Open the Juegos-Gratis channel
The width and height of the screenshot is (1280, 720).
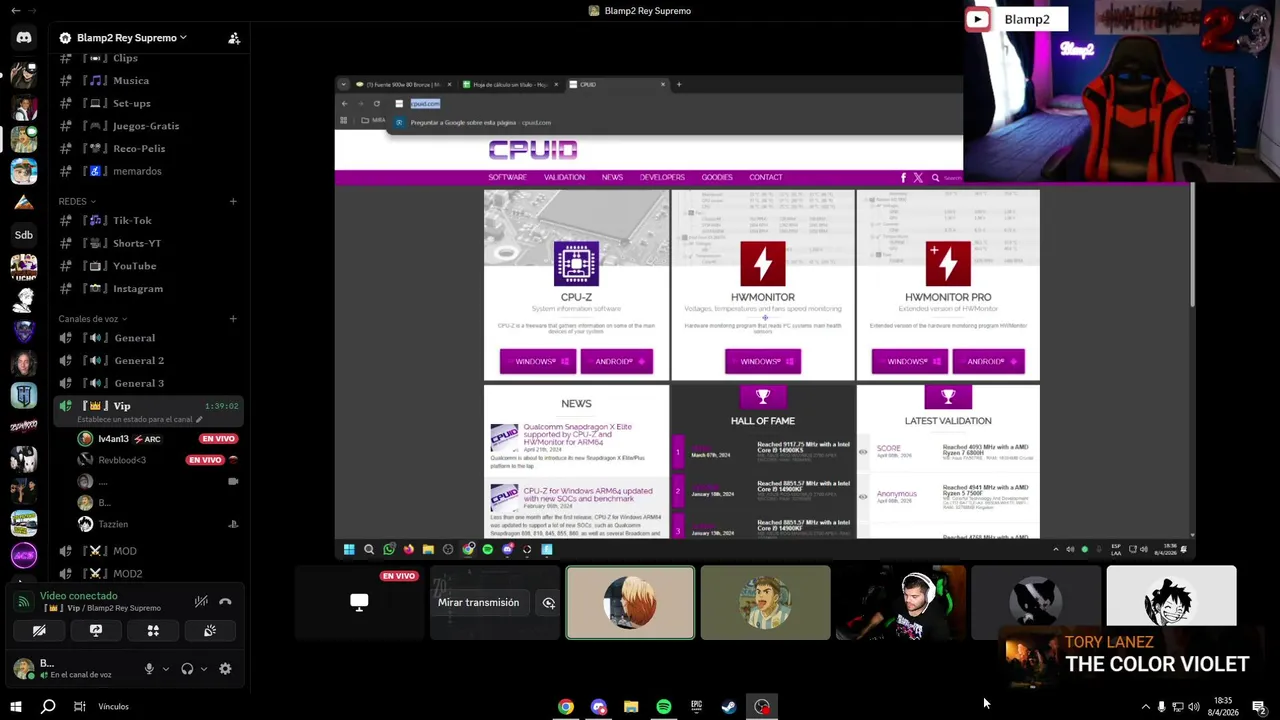tap(148, 126)
